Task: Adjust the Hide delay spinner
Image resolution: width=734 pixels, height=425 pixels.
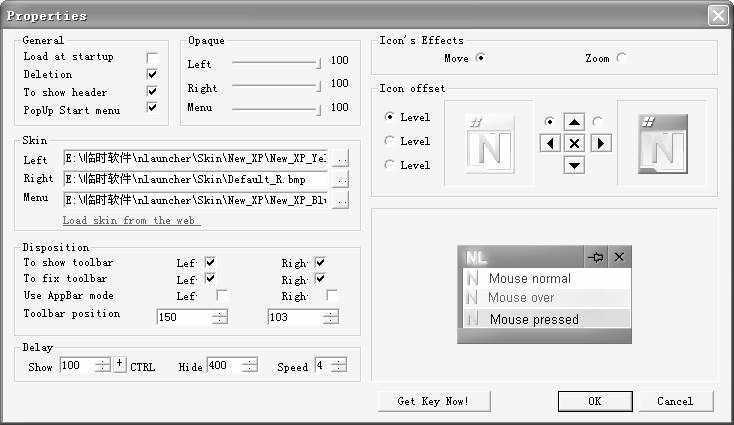Action: (248, 366)
